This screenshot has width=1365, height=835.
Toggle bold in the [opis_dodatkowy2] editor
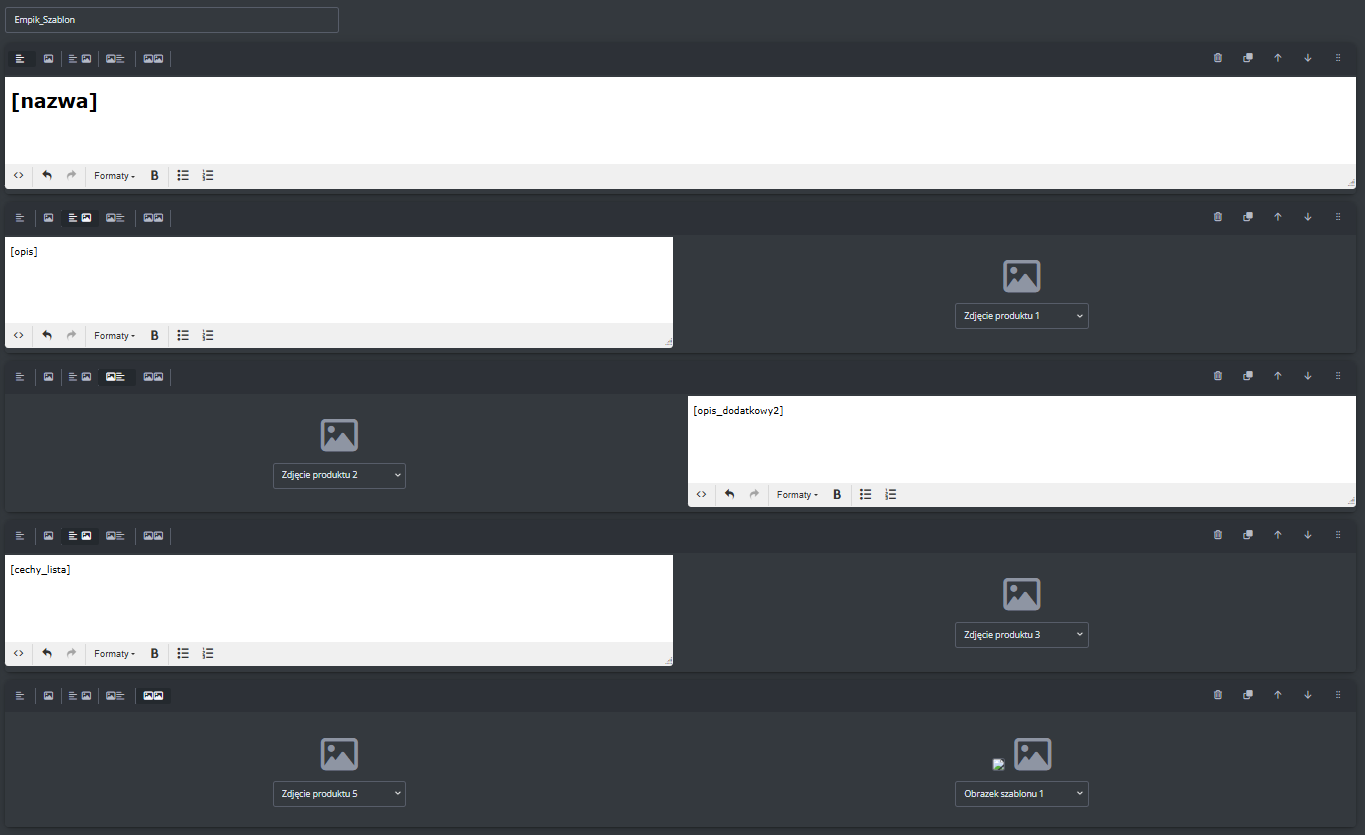tap(837, 494)
